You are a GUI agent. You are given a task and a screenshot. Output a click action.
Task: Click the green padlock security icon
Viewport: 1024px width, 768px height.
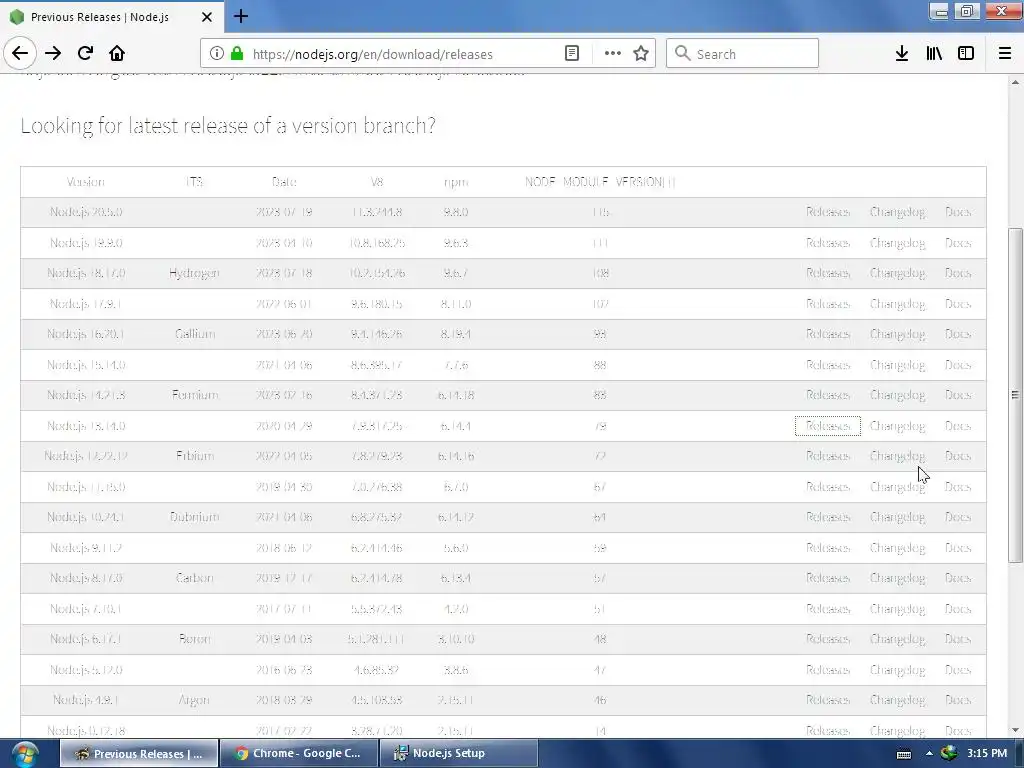pos(237,54)
